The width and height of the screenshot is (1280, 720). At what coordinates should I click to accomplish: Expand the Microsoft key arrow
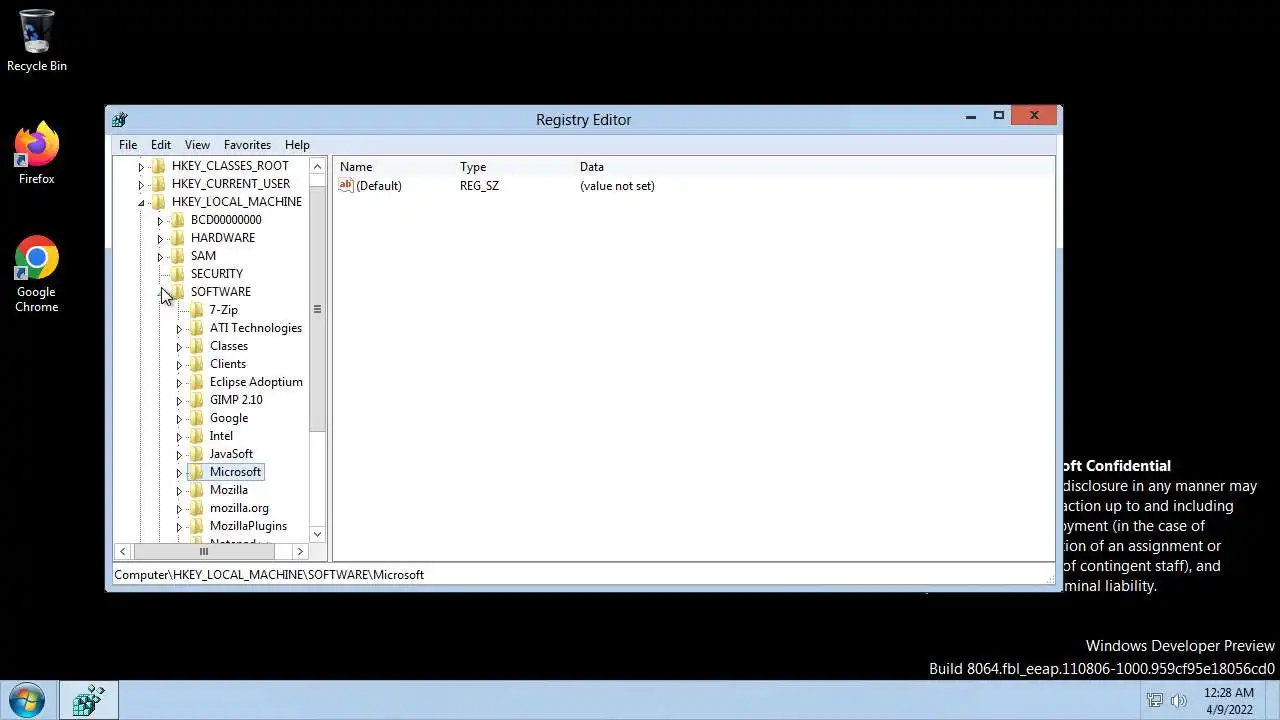179,473
